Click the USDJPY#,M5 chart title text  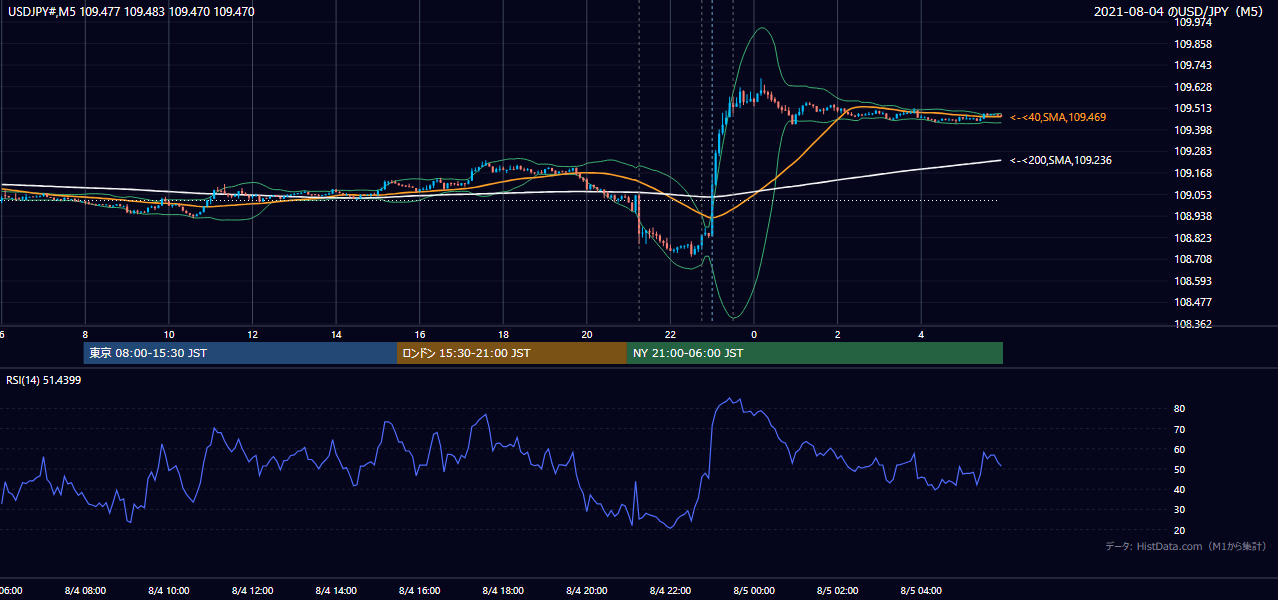130,12
